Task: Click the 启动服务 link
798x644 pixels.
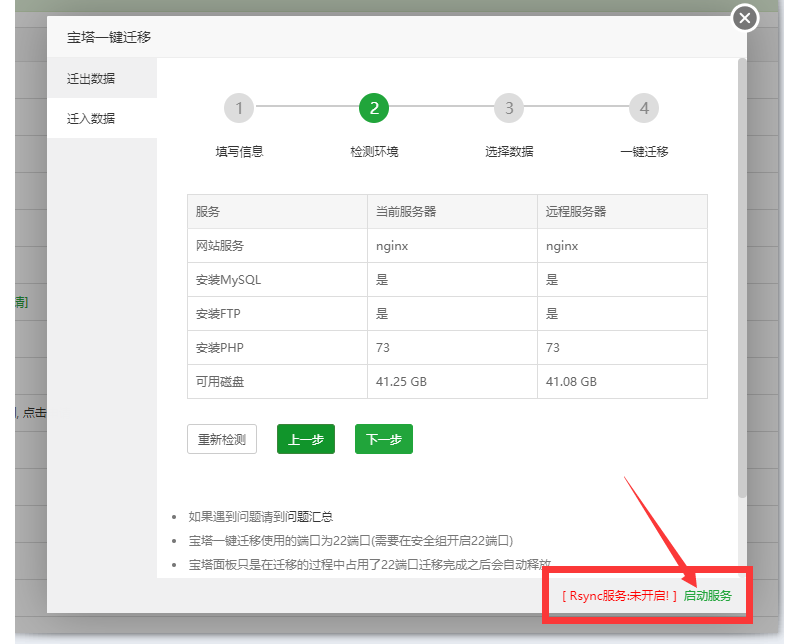Action: (707, 596)
